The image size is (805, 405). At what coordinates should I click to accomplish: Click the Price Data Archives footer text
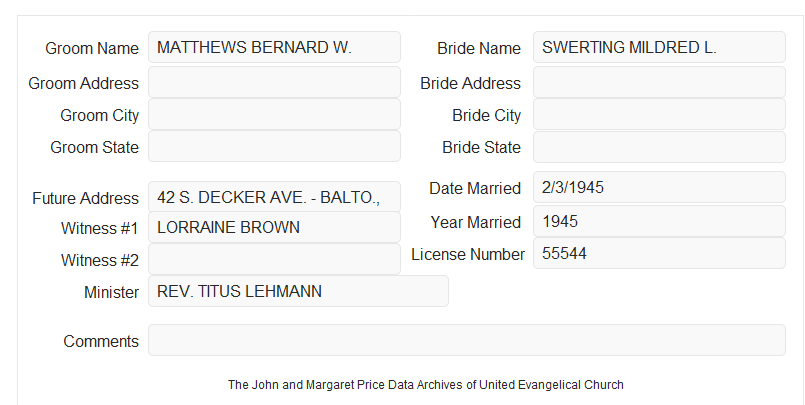coord(426,385)
